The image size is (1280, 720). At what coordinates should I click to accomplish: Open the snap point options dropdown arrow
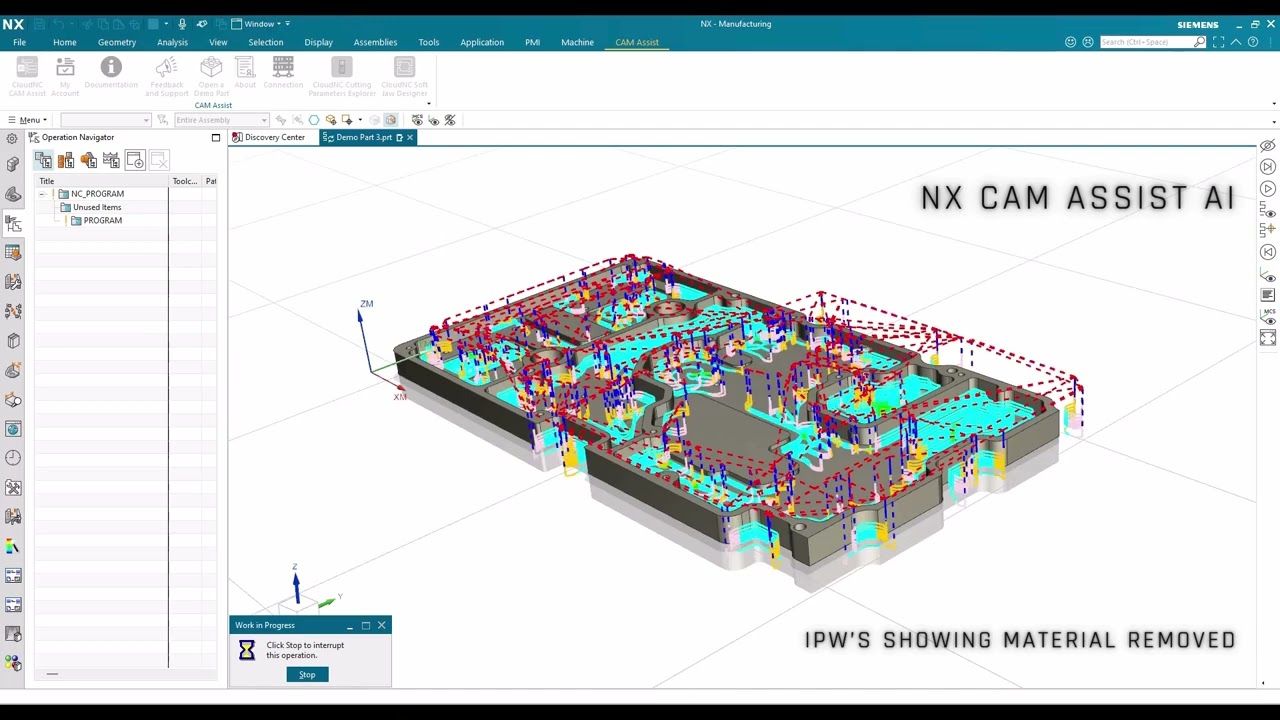click(x=360, y=120)
